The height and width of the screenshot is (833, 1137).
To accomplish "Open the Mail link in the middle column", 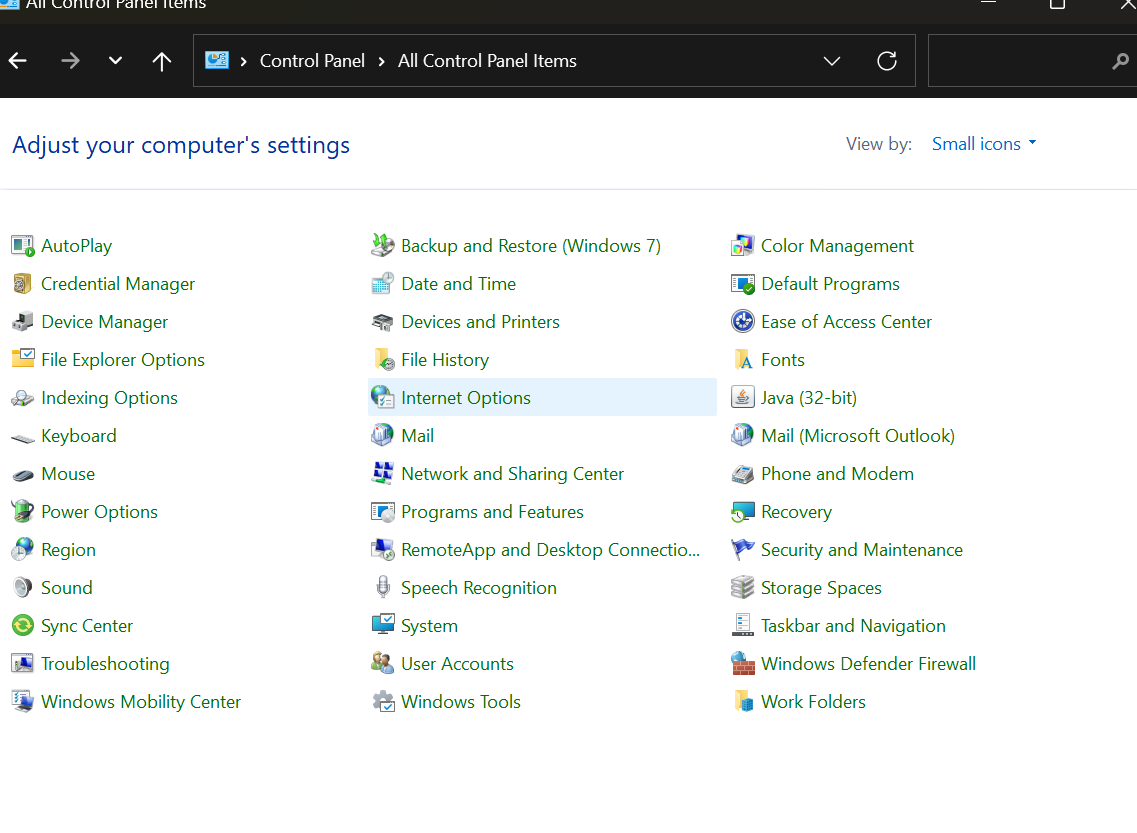I will (x=418, y=436).
